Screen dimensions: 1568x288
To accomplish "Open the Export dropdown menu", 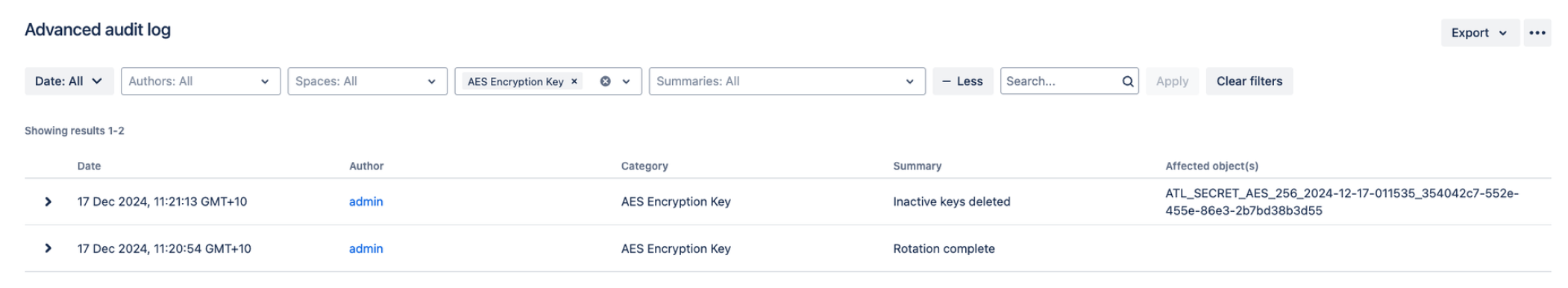I will click(x=1479, y=33).
